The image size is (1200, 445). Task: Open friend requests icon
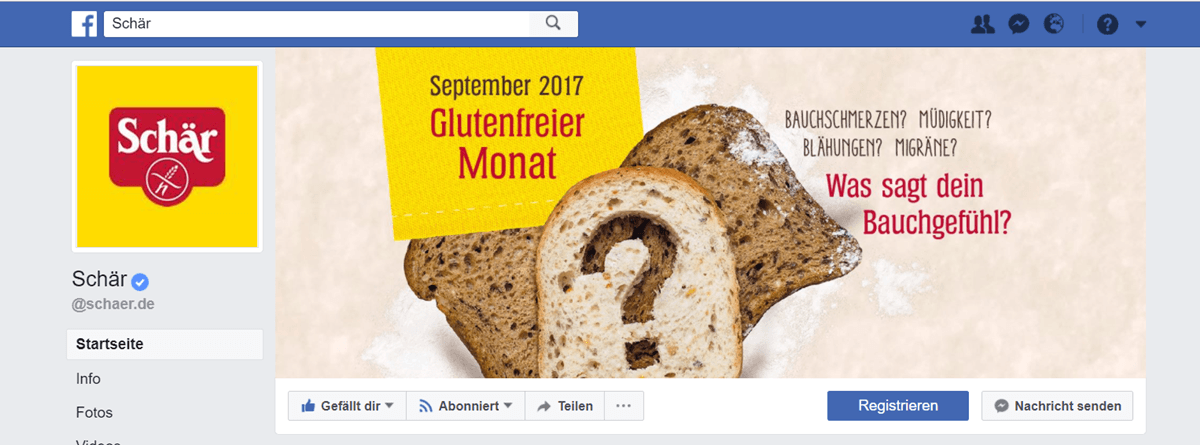click(983, 24)
